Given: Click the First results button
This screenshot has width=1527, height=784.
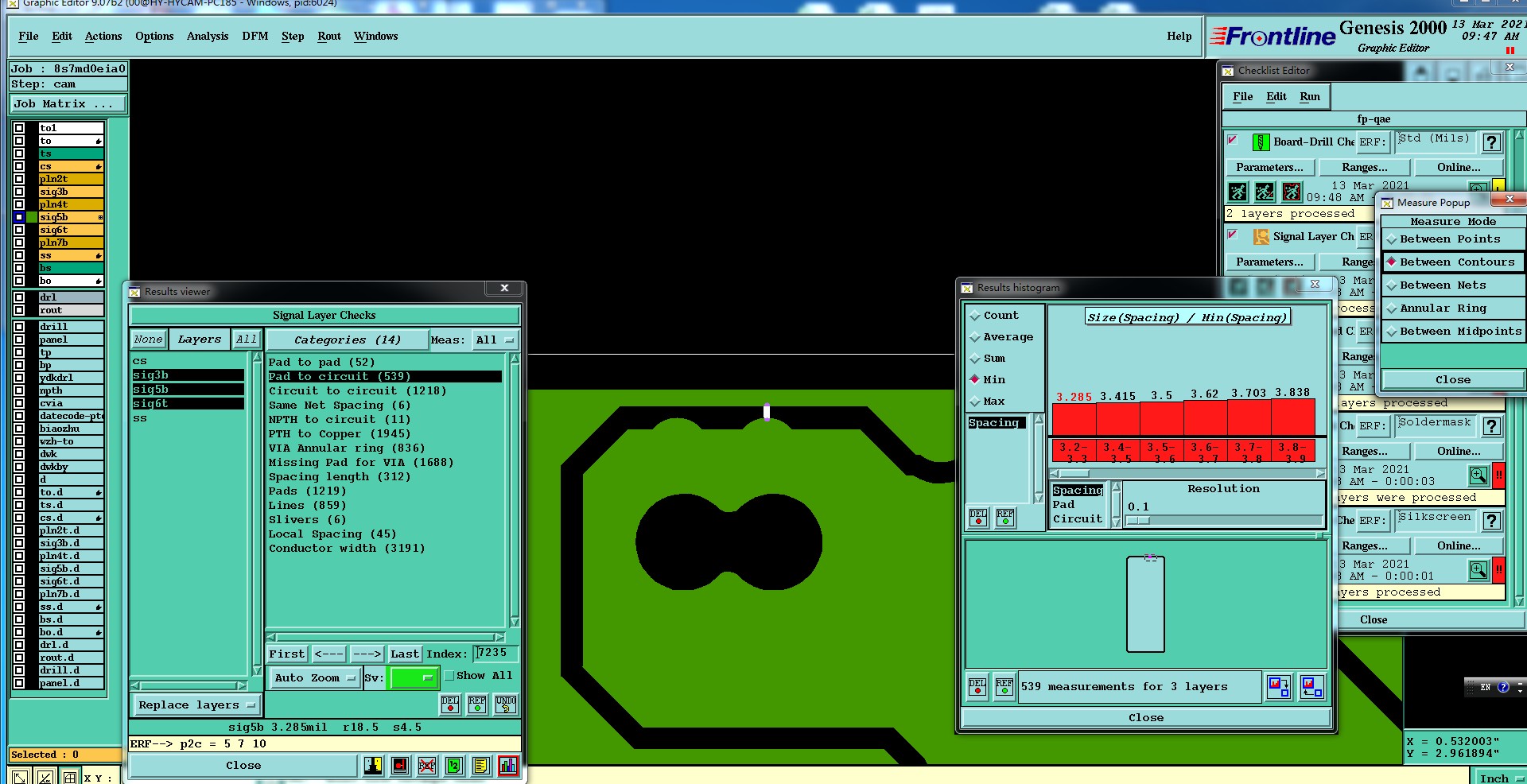Looking at the screenshot, I should coord(286,654).
